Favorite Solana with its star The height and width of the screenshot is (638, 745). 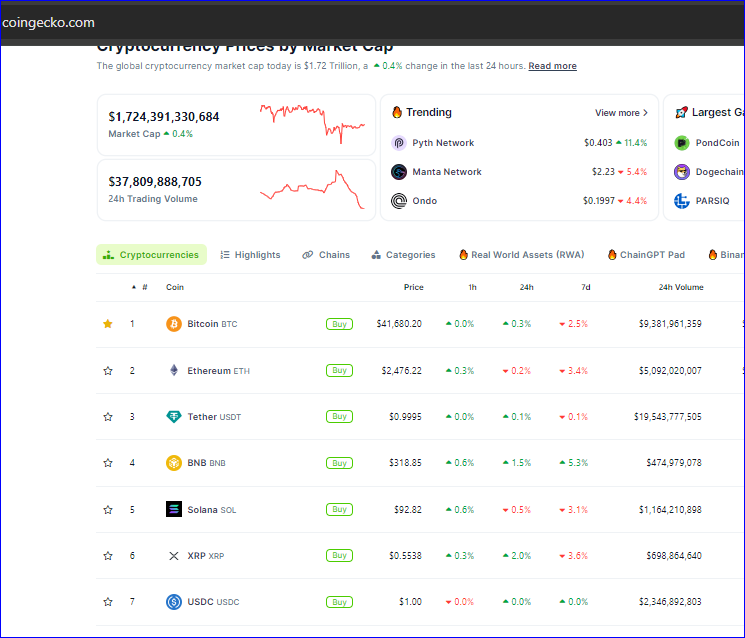click(108, 510)
